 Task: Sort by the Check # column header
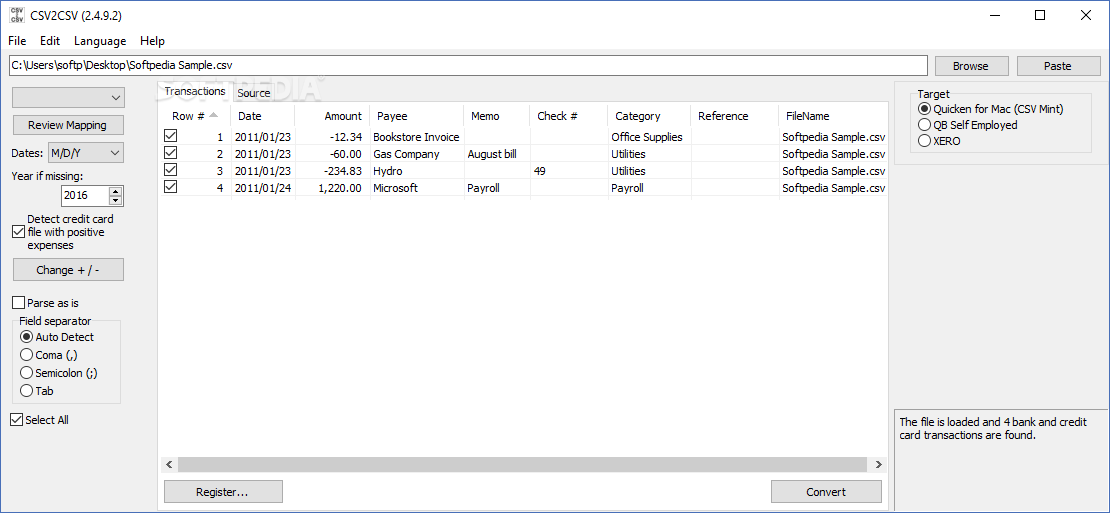(x=568, y=116)
